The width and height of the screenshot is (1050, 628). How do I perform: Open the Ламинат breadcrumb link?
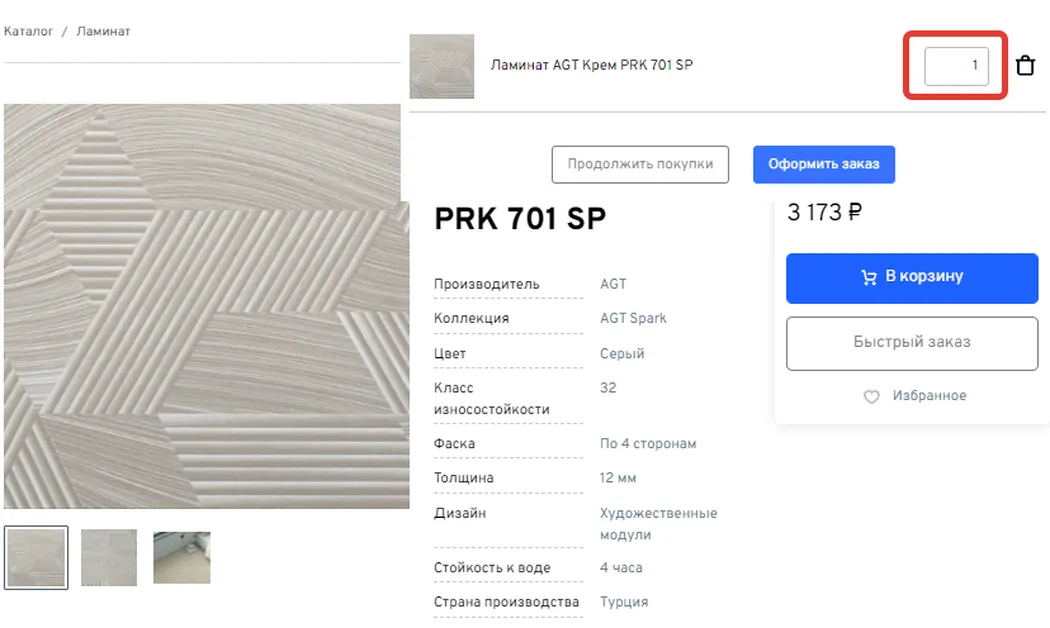point(103,31)
